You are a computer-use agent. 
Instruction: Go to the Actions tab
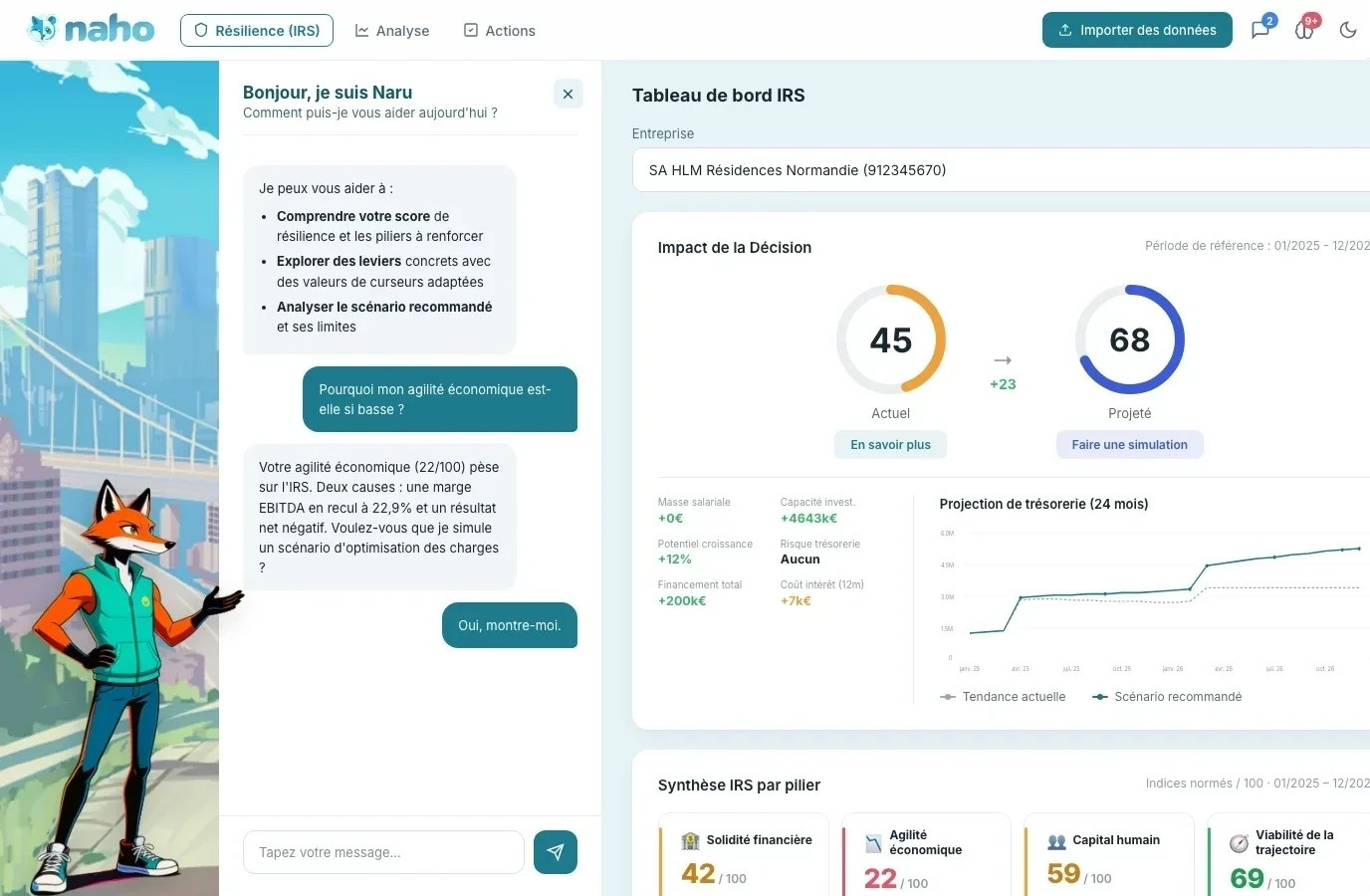[500, 30]
